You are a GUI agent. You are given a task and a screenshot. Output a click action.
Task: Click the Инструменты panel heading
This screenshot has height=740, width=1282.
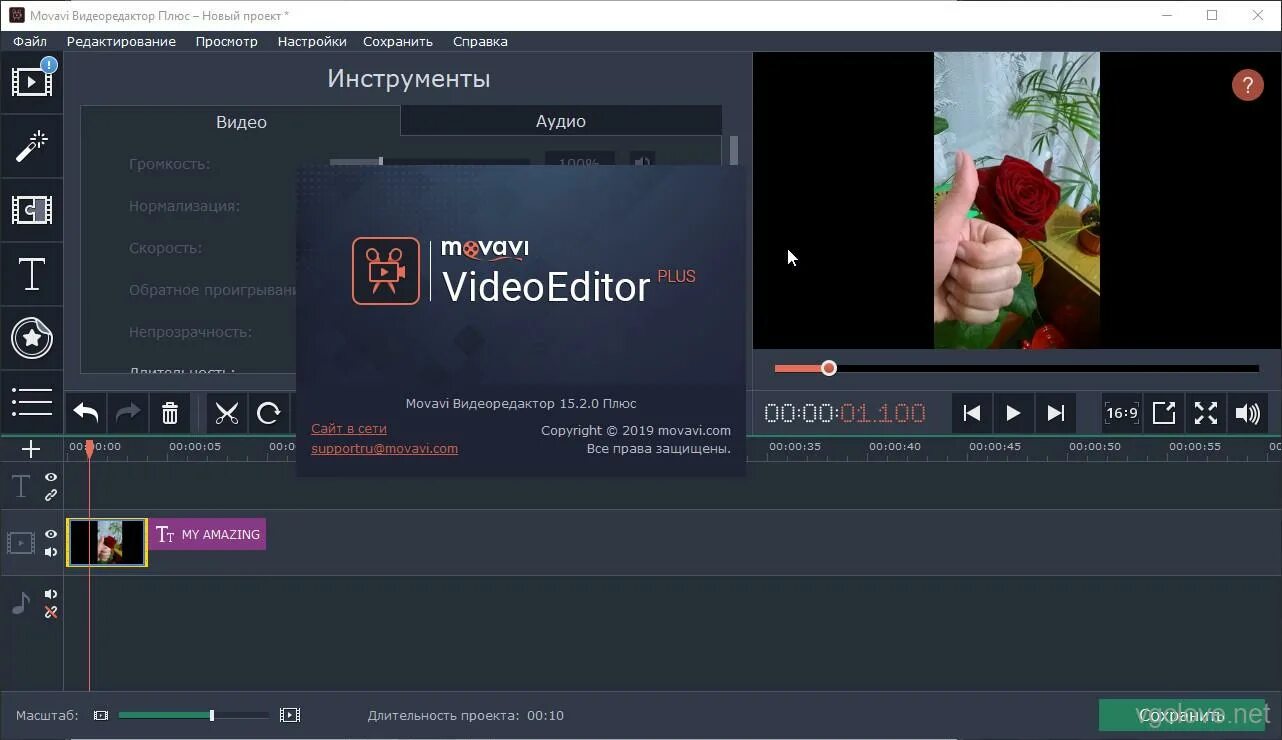coord(409,79)
